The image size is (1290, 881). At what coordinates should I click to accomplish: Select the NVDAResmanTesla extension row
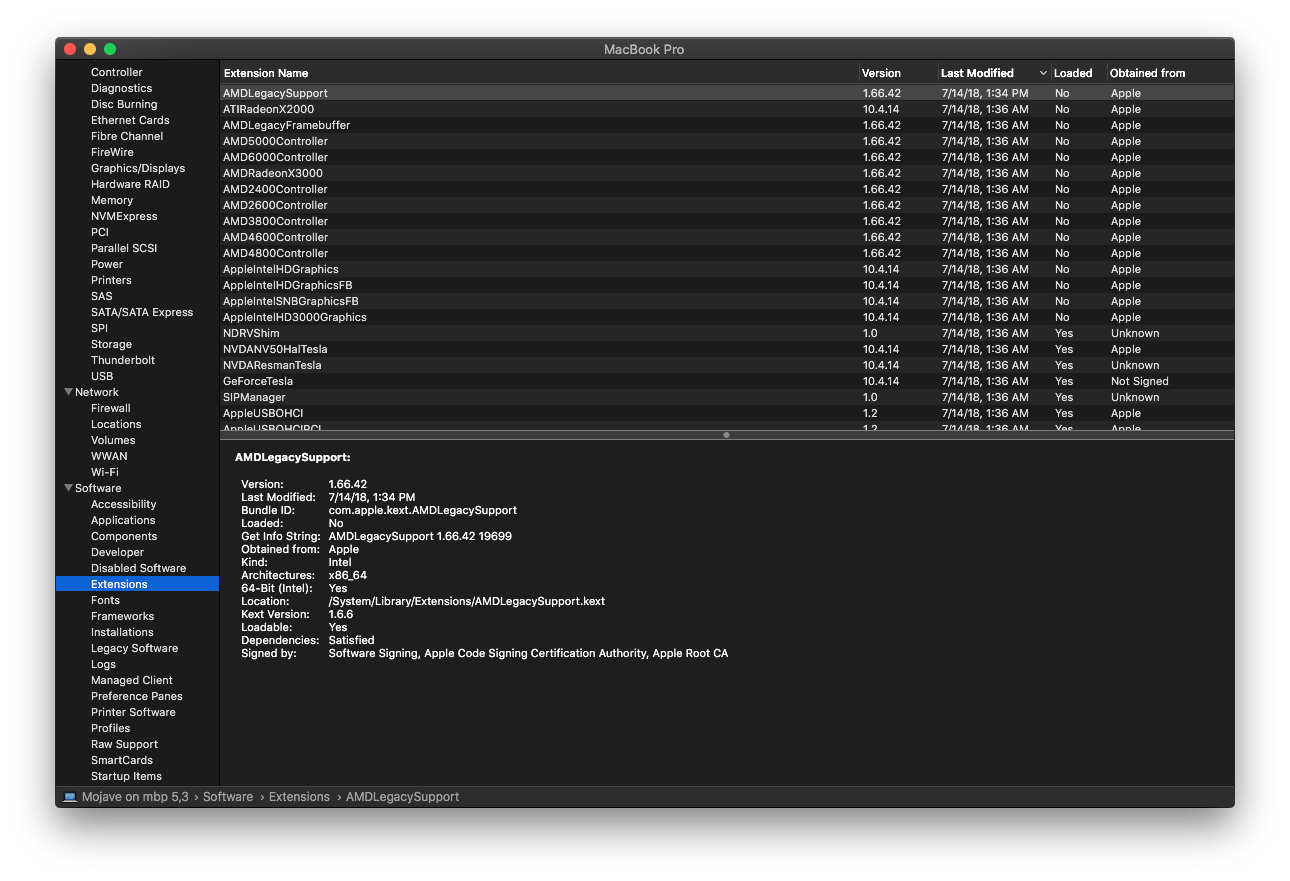(727, 365)
